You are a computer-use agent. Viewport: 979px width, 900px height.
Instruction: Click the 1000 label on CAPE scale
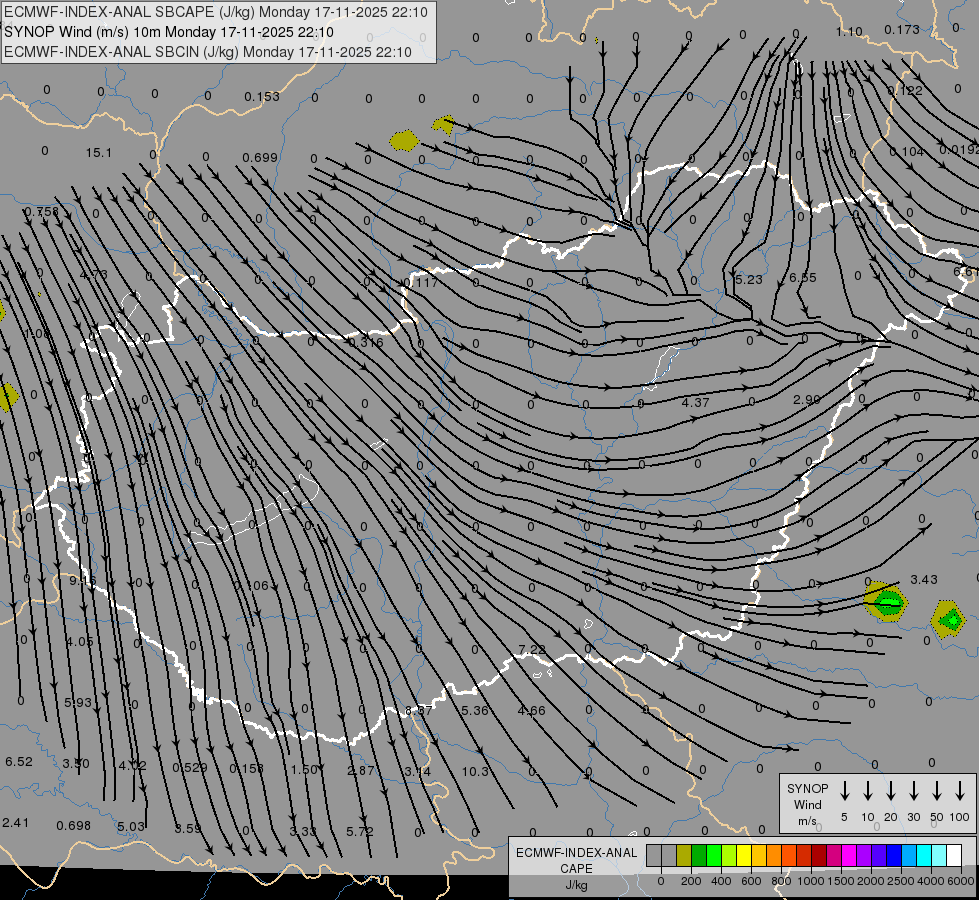(810, 881)
